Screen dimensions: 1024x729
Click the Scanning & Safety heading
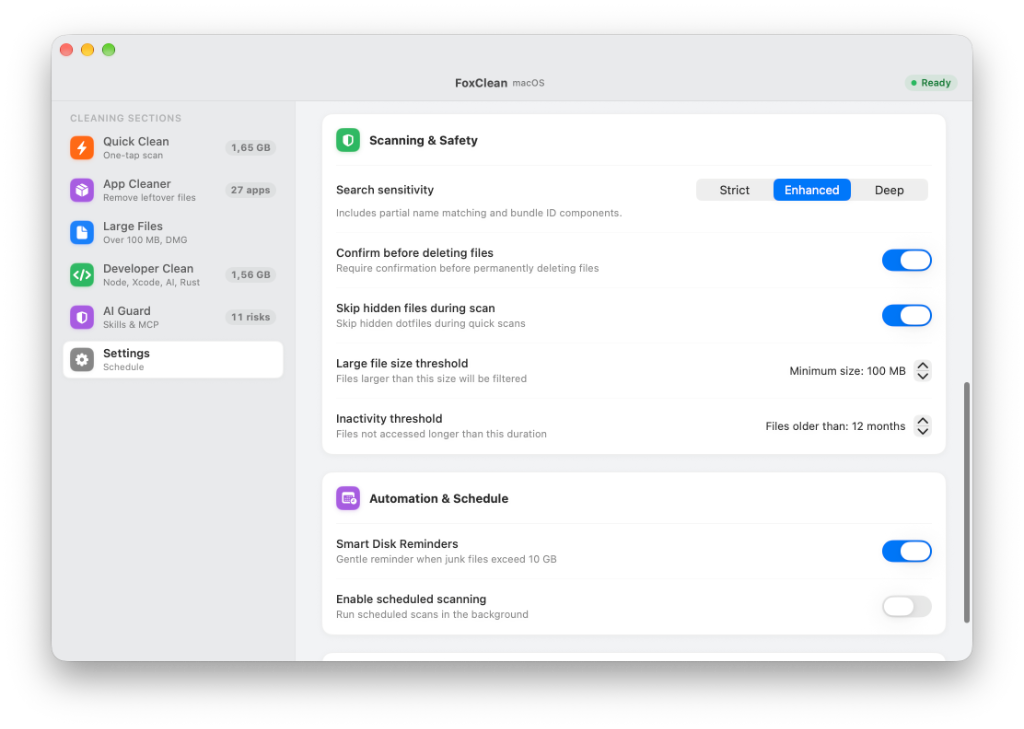[x=423, y=140]
